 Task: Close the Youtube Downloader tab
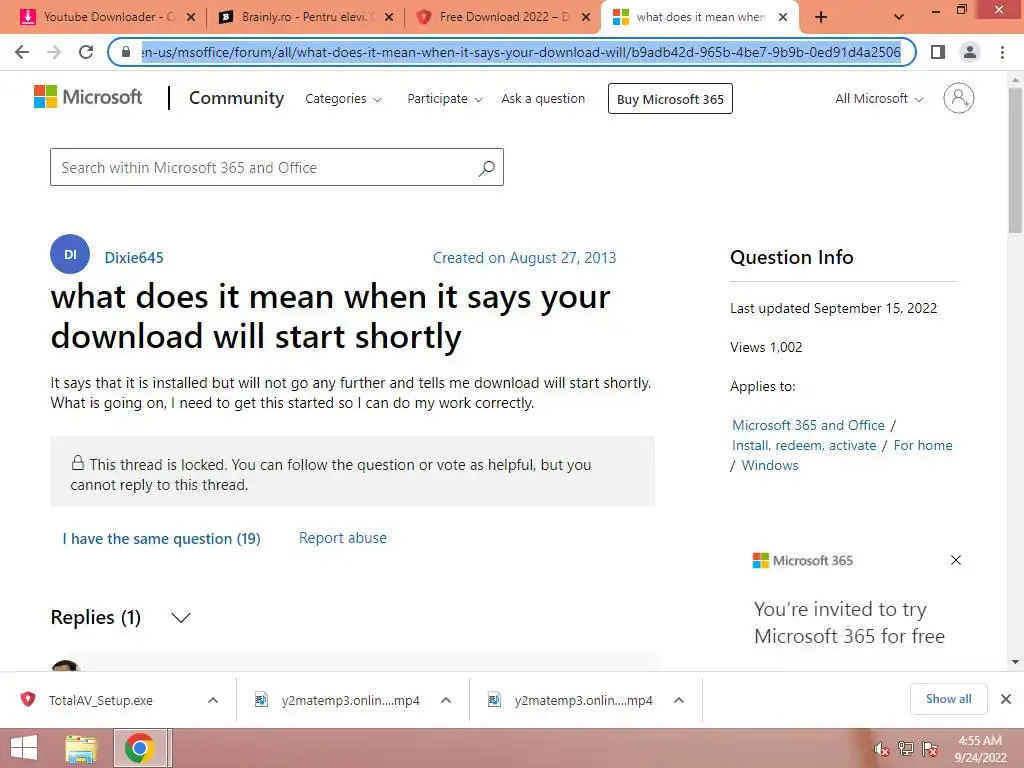pyautogui.click(x=191, y=18)
